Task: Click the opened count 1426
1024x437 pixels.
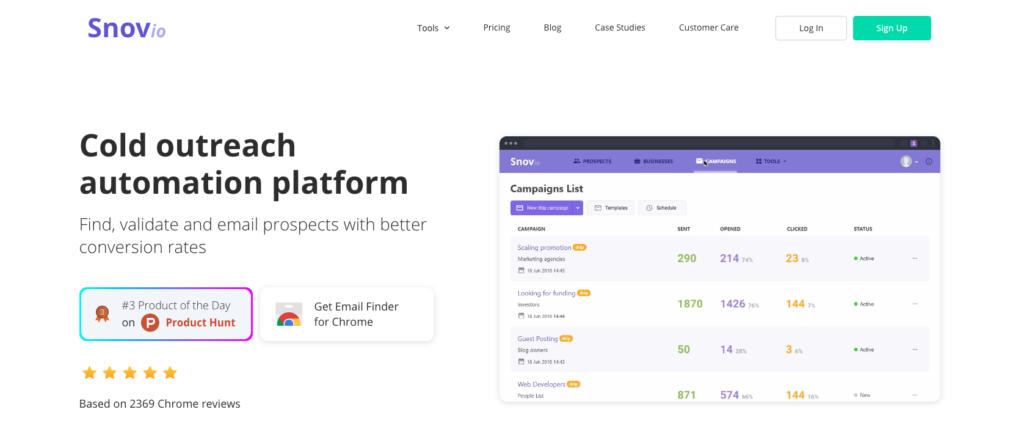Action: (733, 304)
